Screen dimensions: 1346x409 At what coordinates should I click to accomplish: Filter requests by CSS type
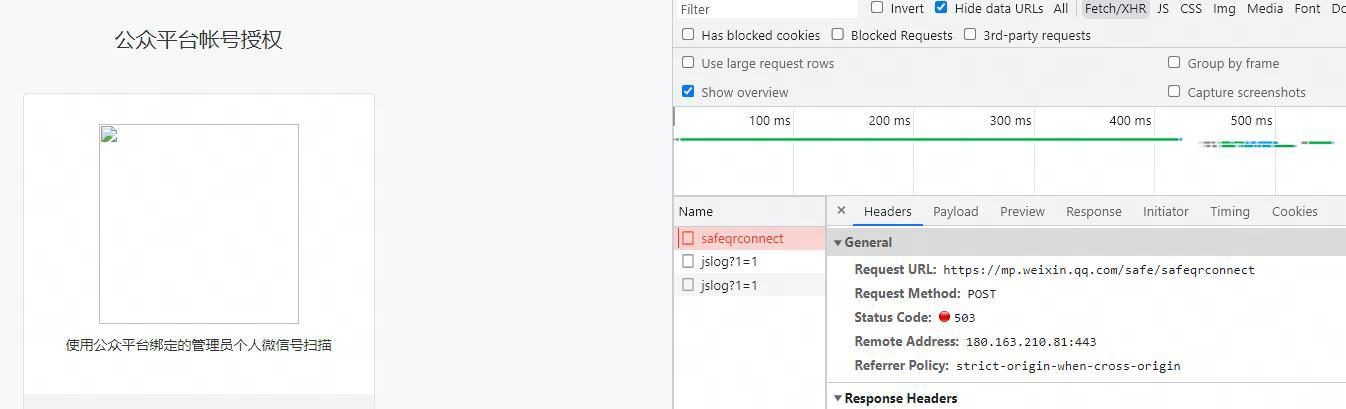point(1191,8)
